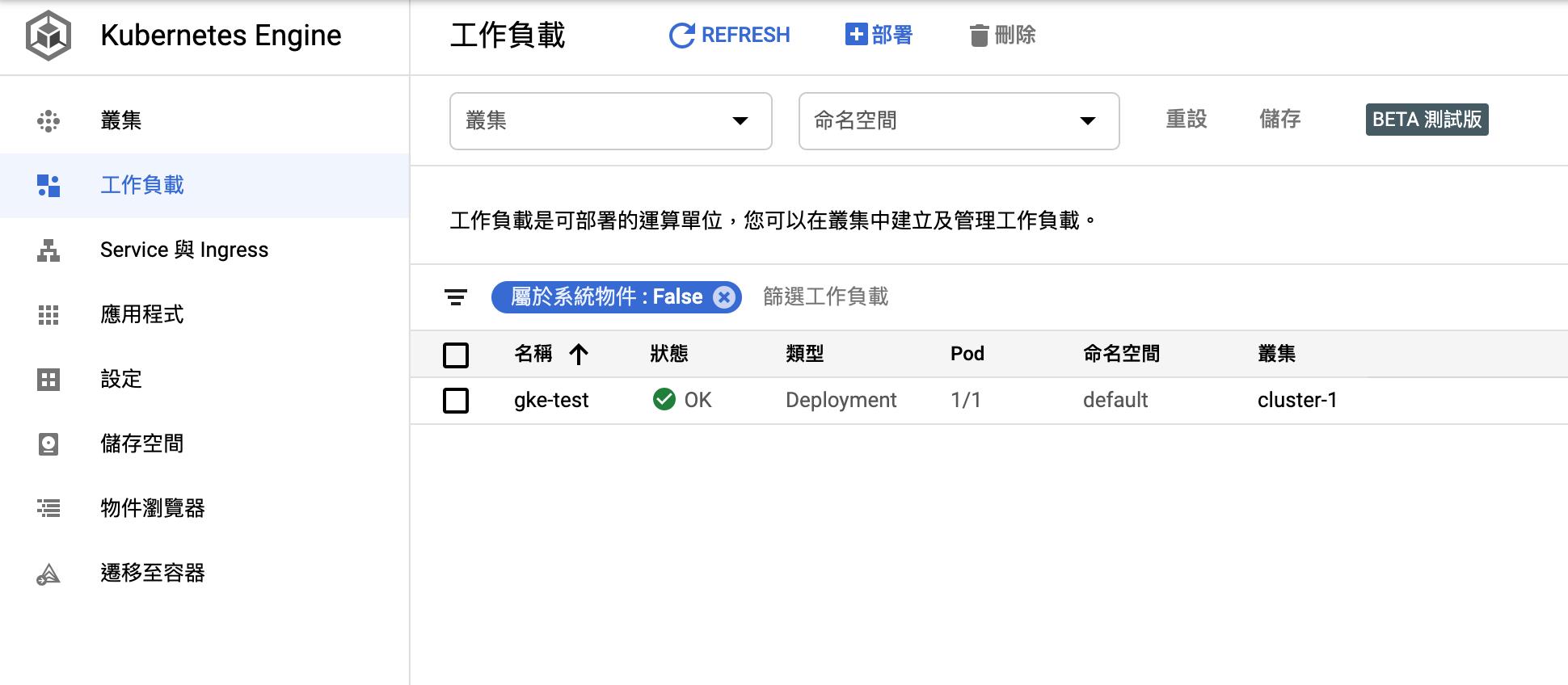Focus the 篩選工作負載 filter input
Screen dimensions: 1568x685
[825, 297]
